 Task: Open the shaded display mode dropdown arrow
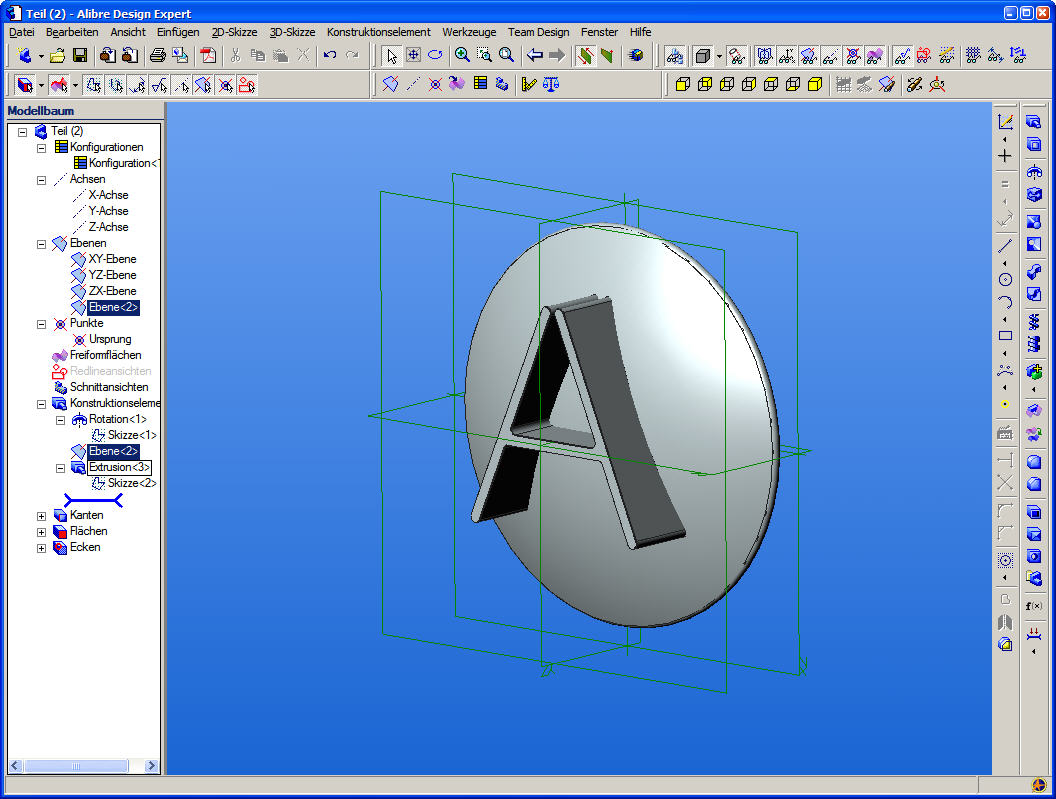pyautogui.click(x=719, y=56)
